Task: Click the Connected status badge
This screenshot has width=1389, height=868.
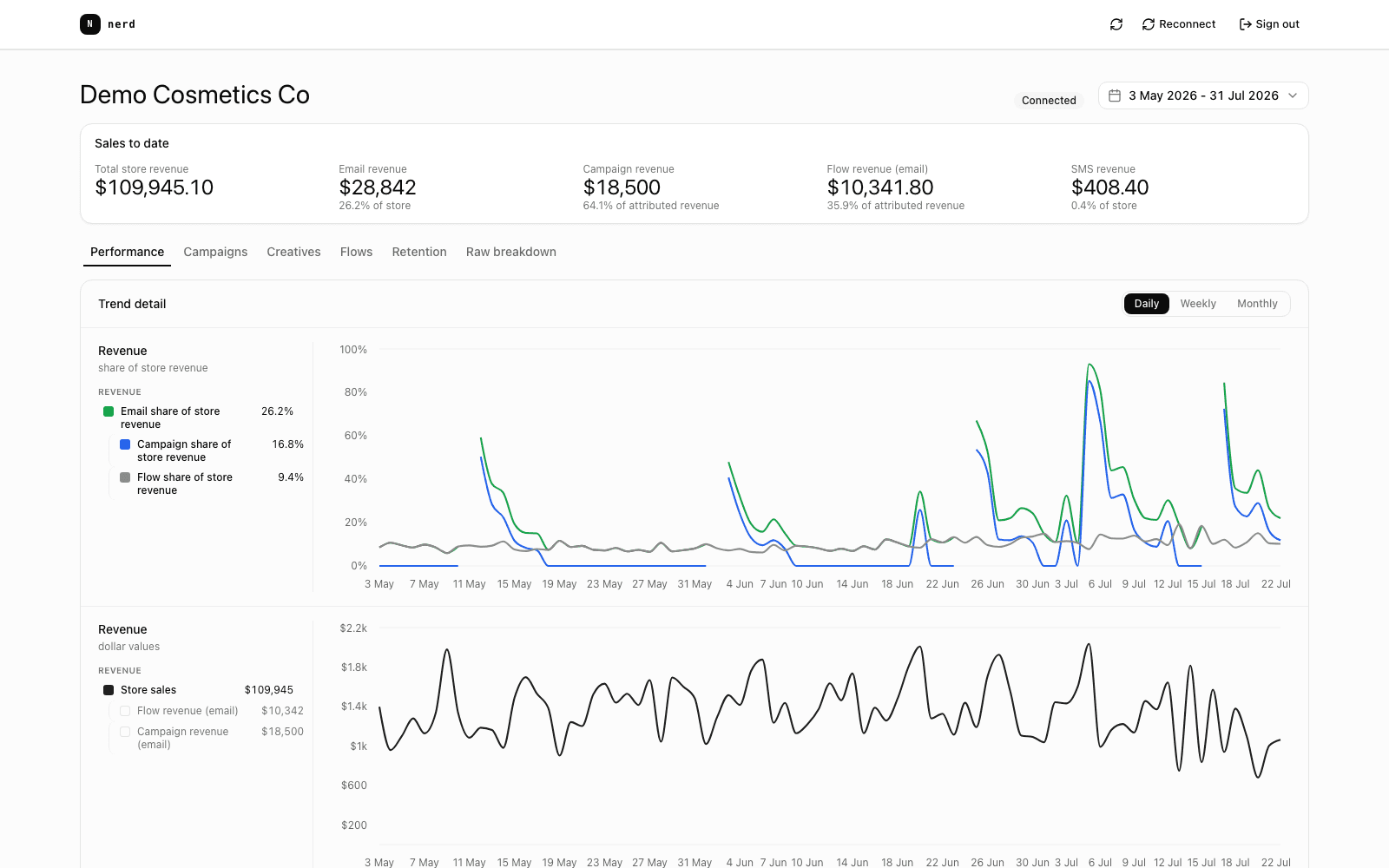Action: (1049, 101)
